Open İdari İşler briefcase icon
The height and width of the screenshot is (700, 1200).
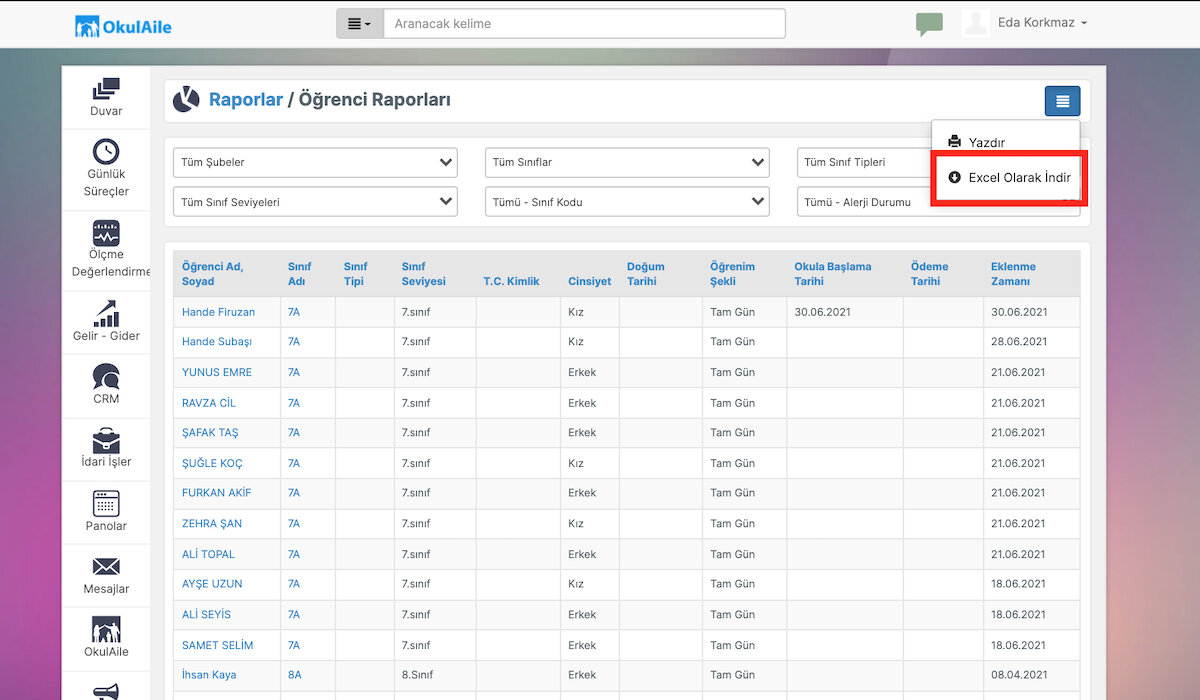[x=106, y=440]
